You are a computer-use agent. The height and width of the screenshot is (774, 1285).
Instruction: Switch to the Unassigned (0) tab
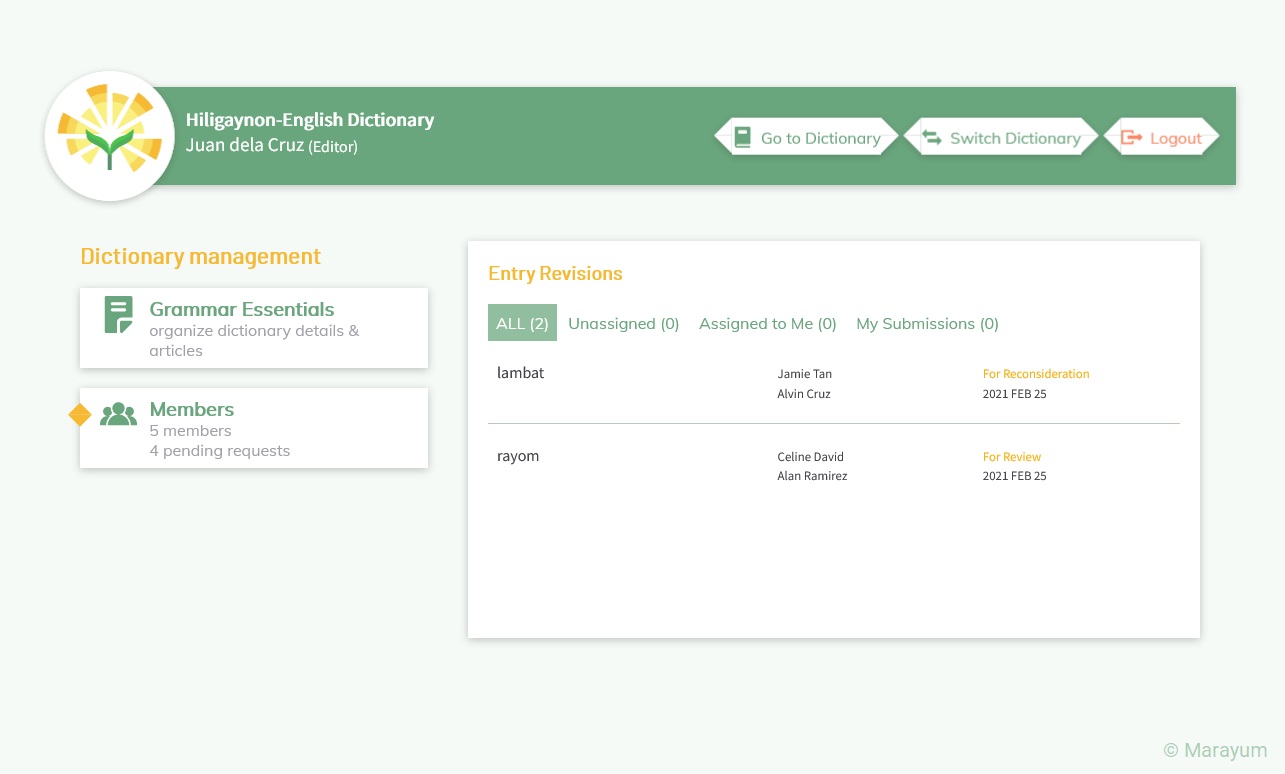click(x=624, y=323)
